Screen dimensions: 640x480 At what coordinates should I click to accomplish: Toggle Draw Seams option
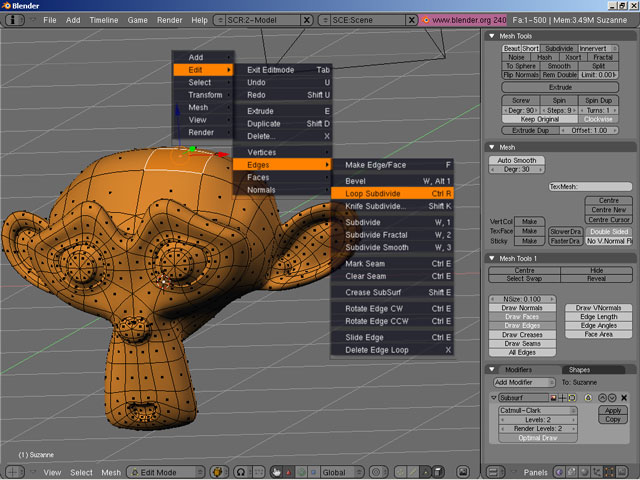click(522, 344)
